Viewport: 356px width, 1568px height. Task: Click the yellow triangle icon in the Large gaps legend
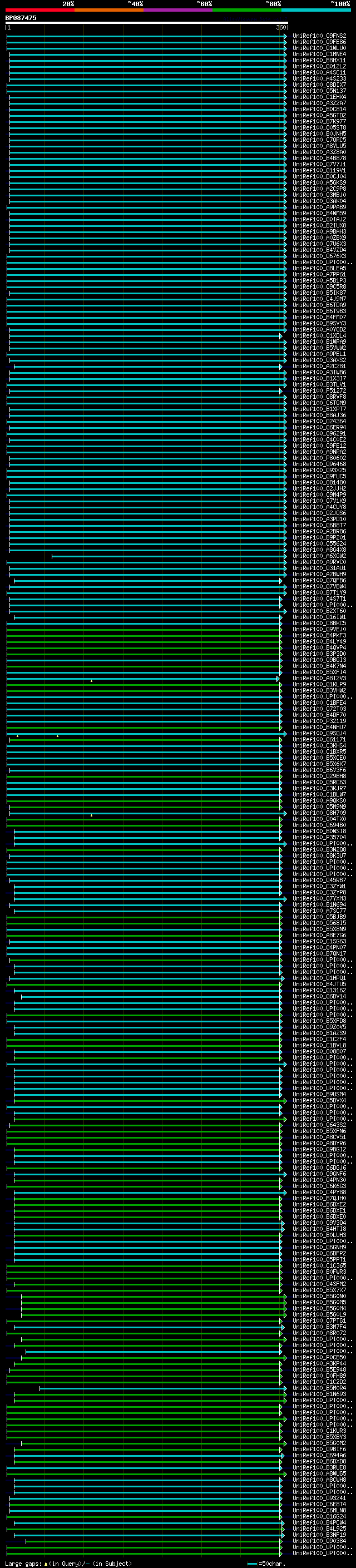(46, 1564)
